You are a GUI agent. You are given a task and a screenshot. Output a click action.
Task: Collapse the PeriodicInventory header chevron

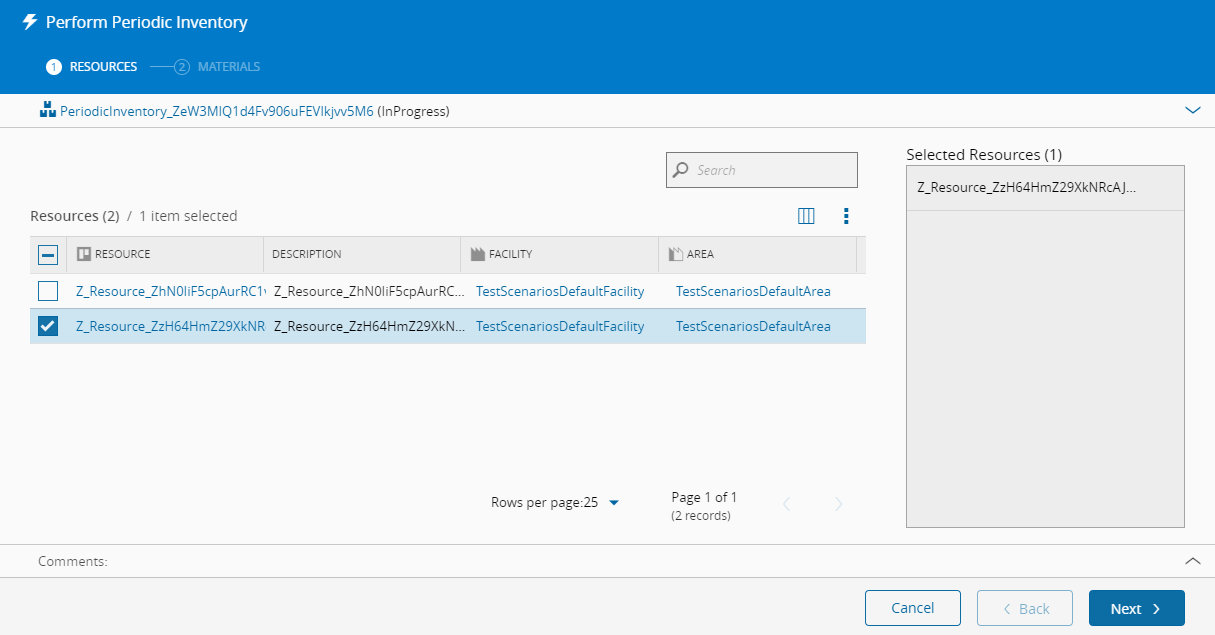[1192, 111]
